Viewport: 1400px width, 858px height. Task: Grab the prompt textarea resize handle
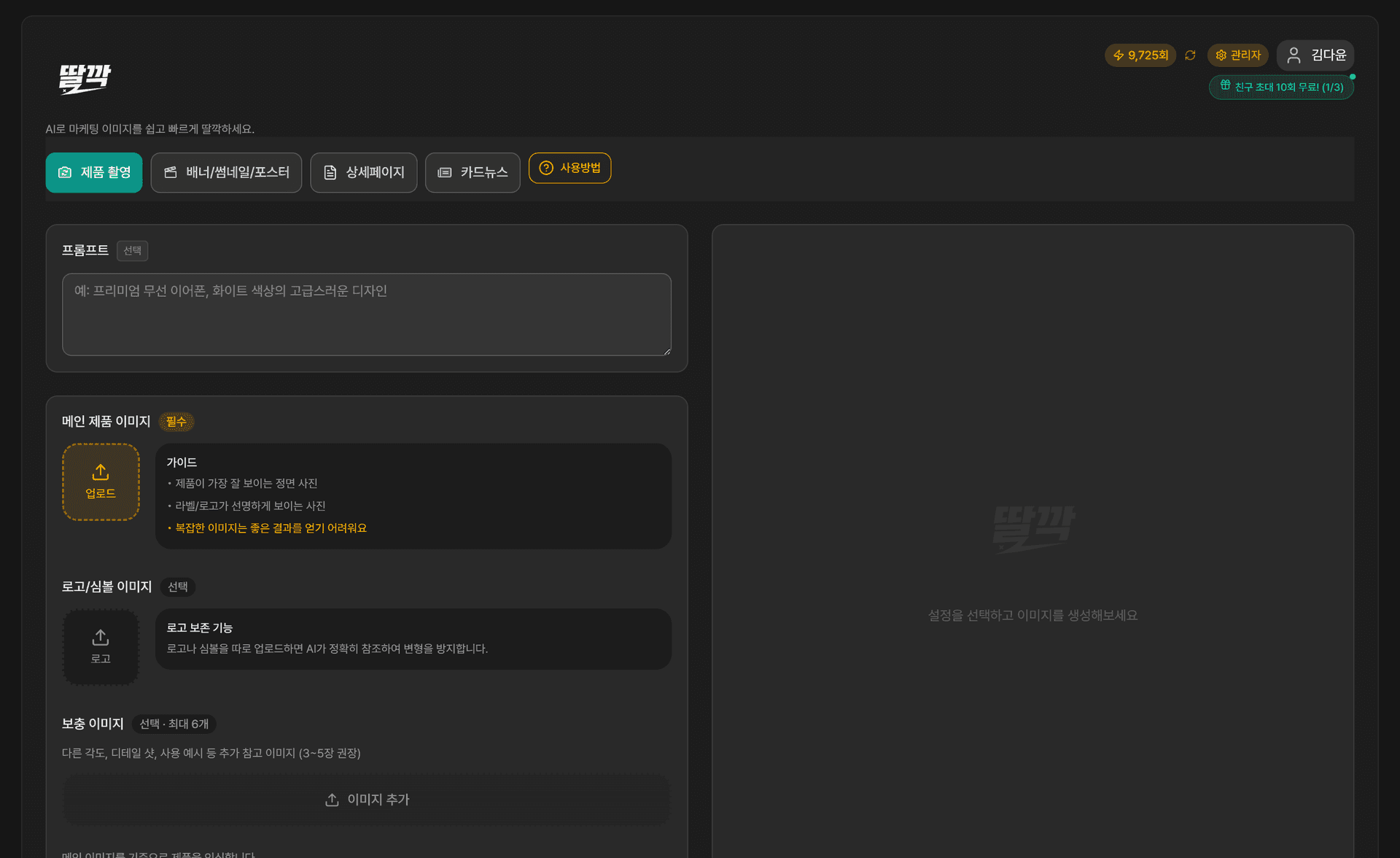pos(666,352)
